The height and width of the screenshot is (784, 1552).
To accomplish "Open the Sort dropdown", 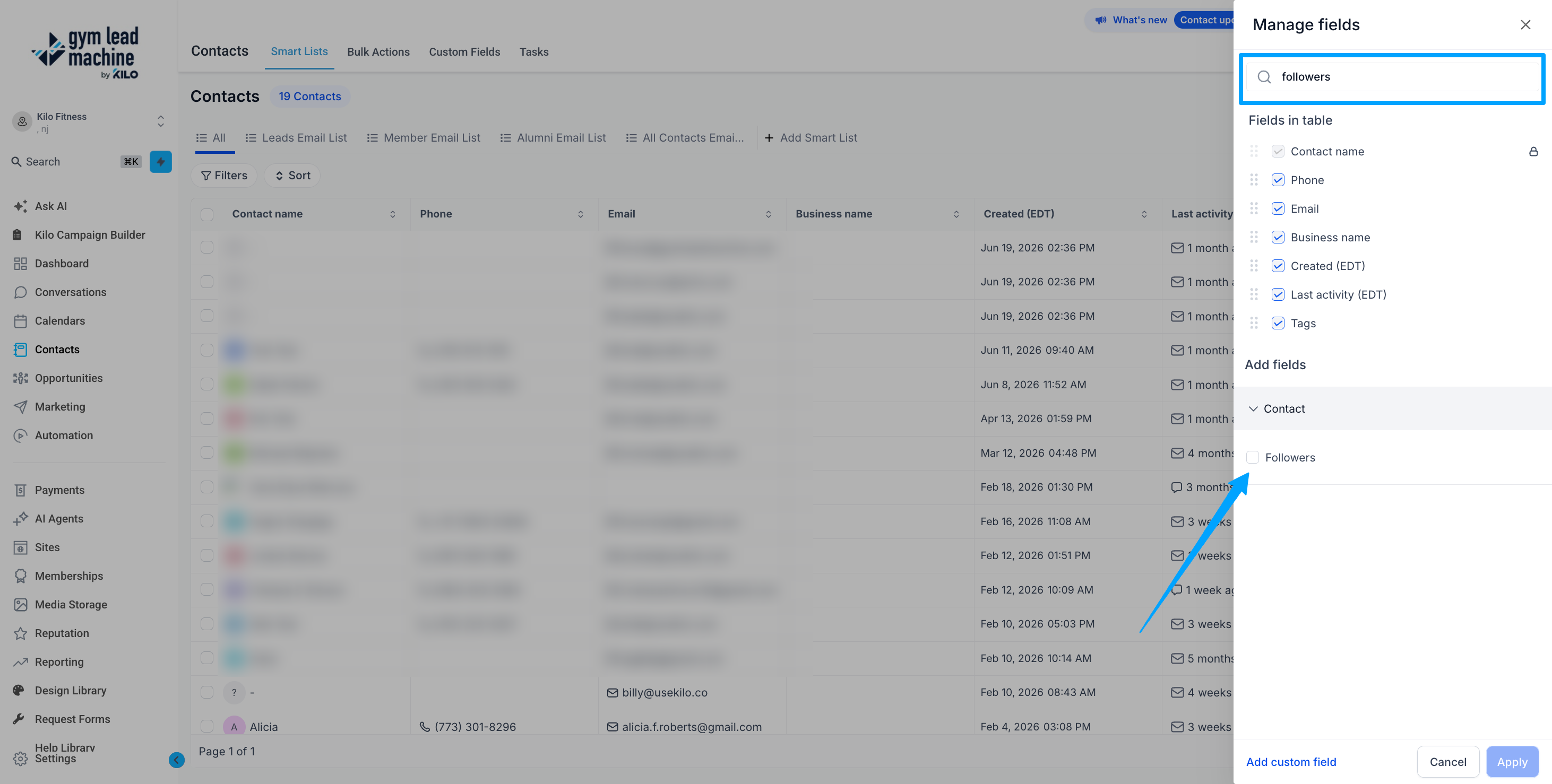I will pos(292,175).
